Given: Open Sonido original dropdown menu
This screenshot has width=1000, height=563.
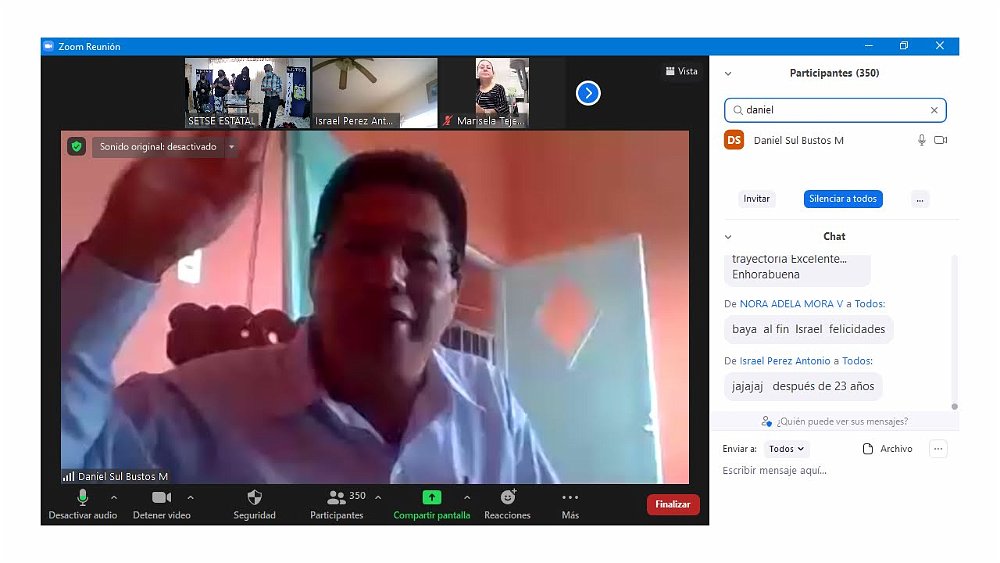Looking at the screenshot, I should 231,147.
